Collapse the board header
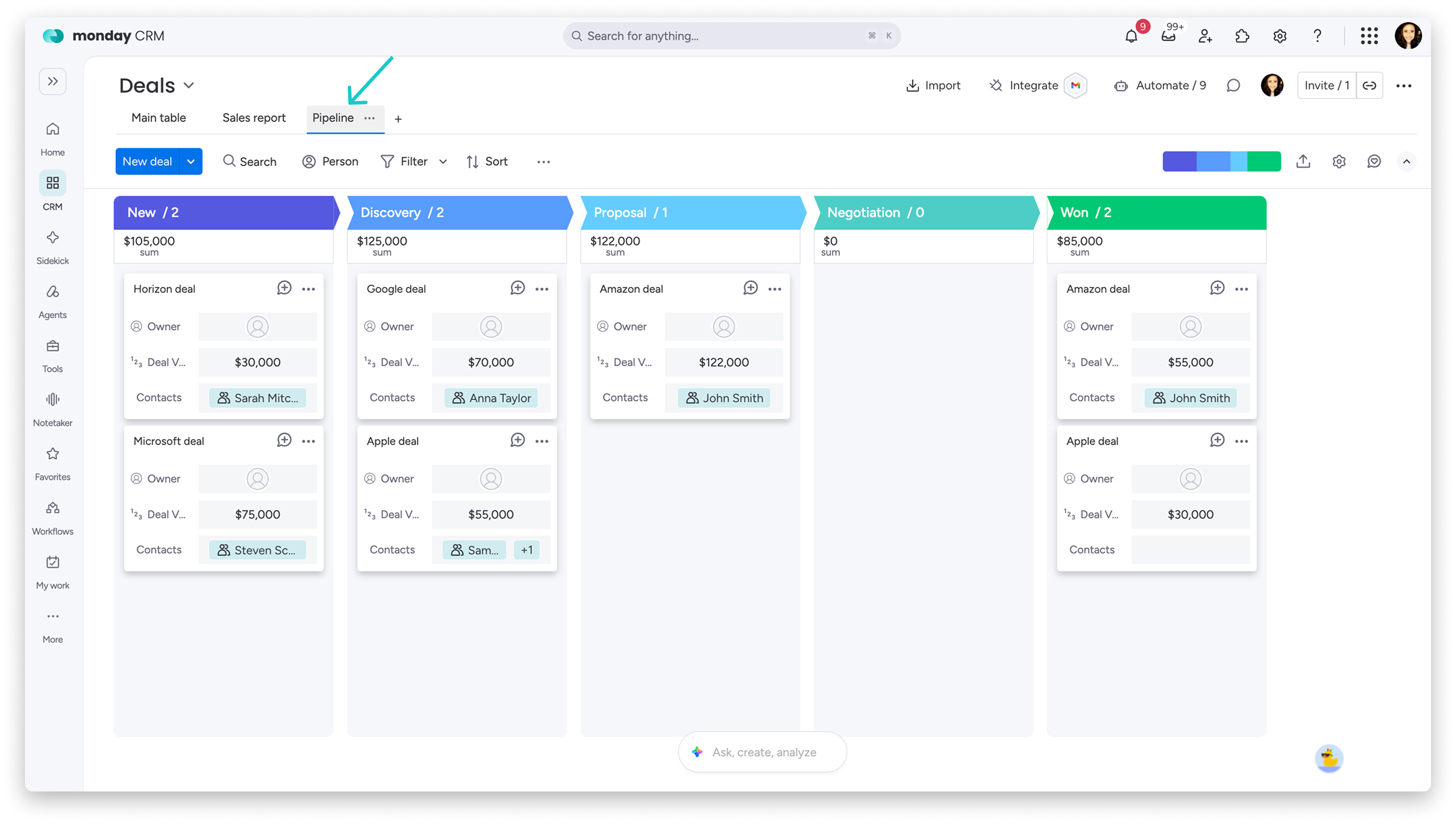This screenshot has width=1456, height=824. 1406,161
